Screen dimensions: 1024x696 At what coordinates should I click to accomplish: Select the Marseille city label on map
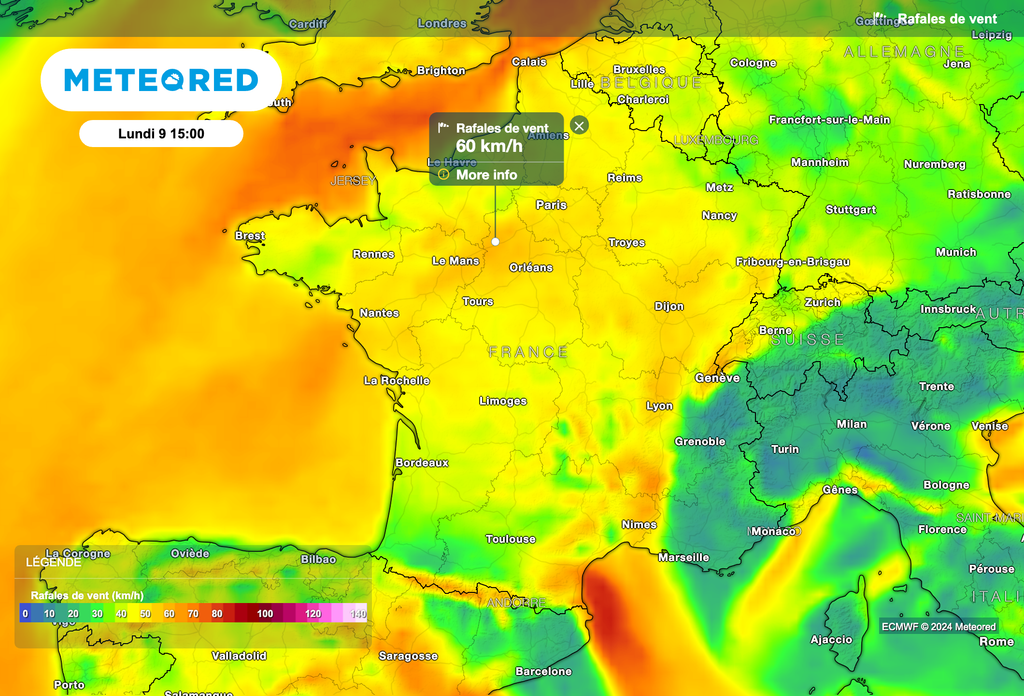(x=684, y=557)
